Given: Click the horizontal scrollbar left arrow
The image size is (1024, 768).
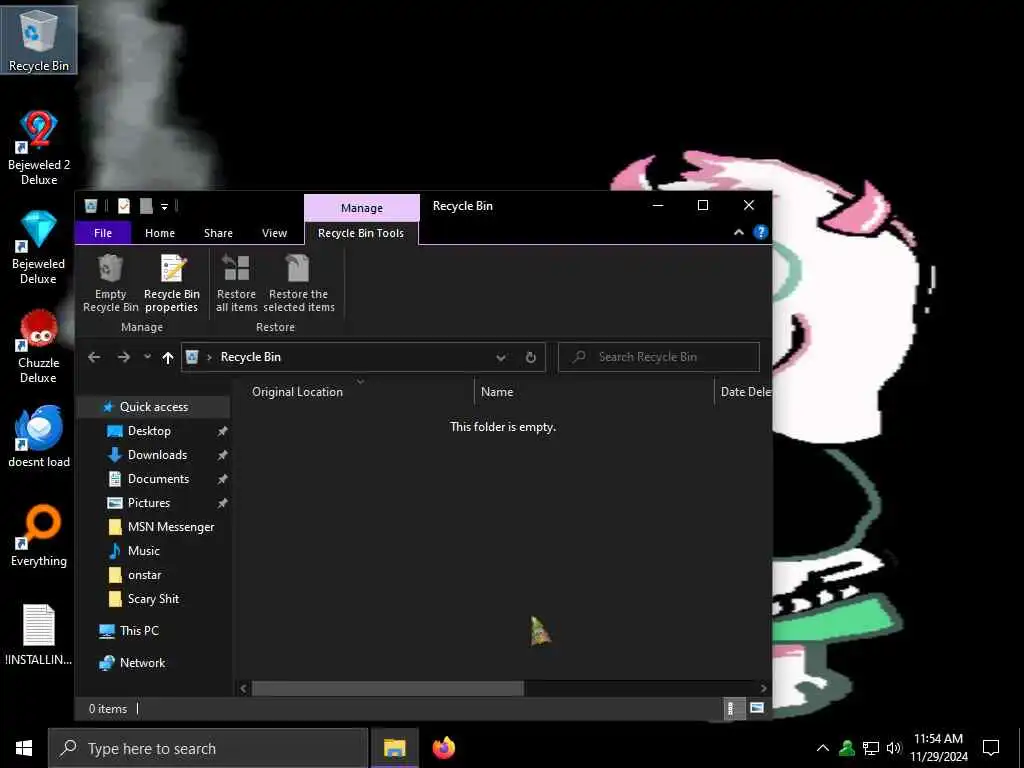Looking at the screenshot, I should tap(244, 688).
